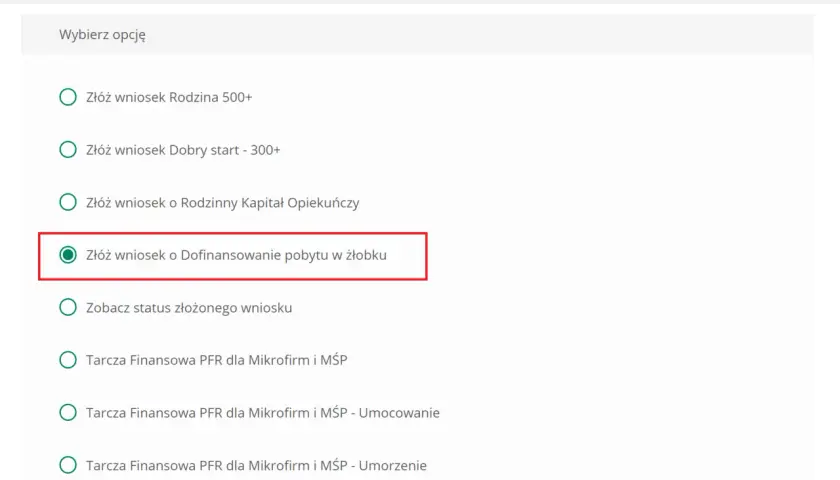Pick the Zobacz status złożonego wniosku radio
Image resolution: width=840 pixels, height=480 pixels.
[x=68, y=308]
